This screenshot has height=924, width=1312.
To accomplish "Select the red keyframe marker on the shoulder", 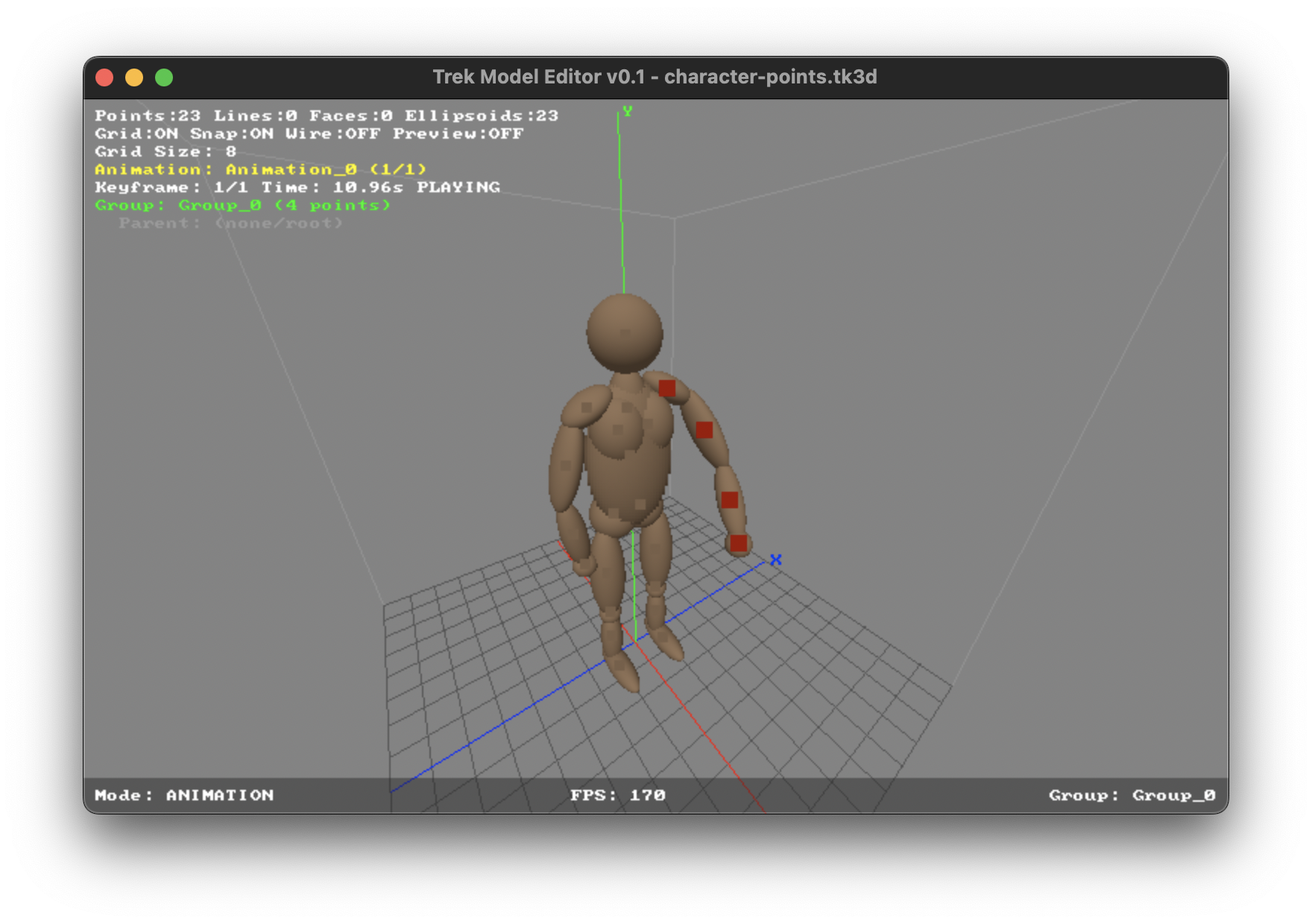I will pyautogui.click(x=667, y=387).
